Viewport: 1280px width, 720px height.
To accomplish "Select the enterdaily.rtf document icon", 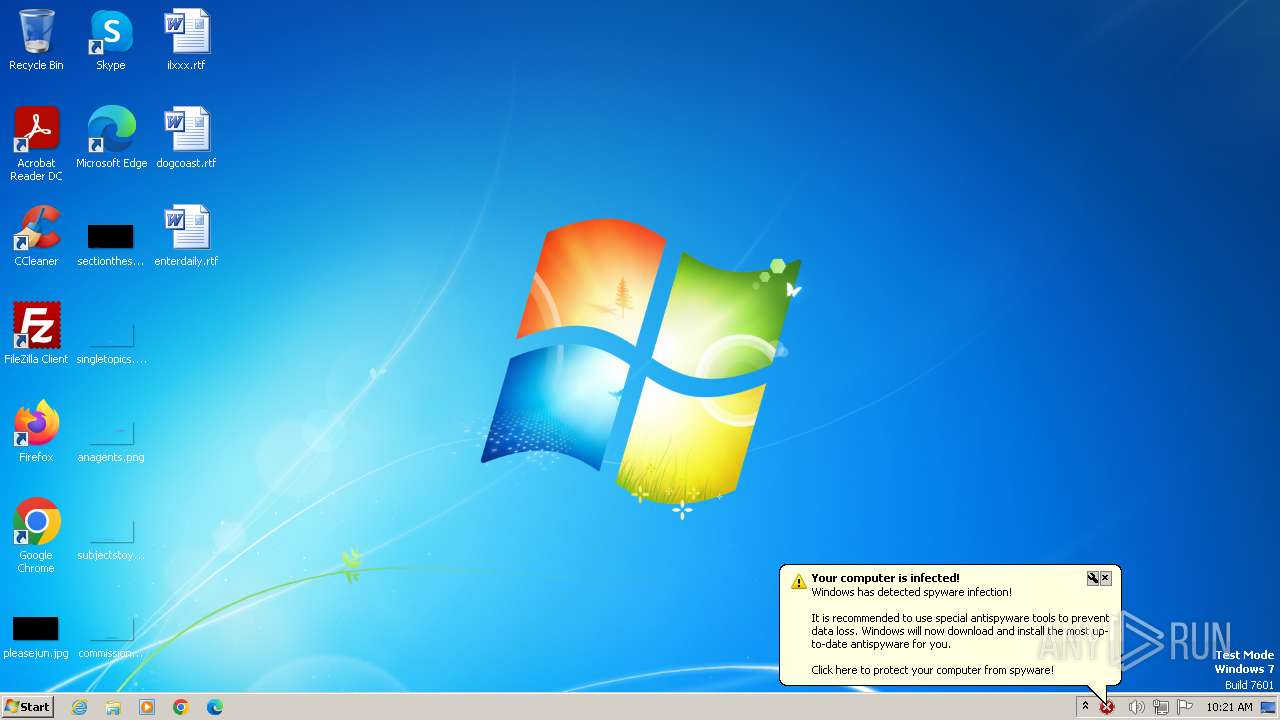I will [x=186, y=236].
